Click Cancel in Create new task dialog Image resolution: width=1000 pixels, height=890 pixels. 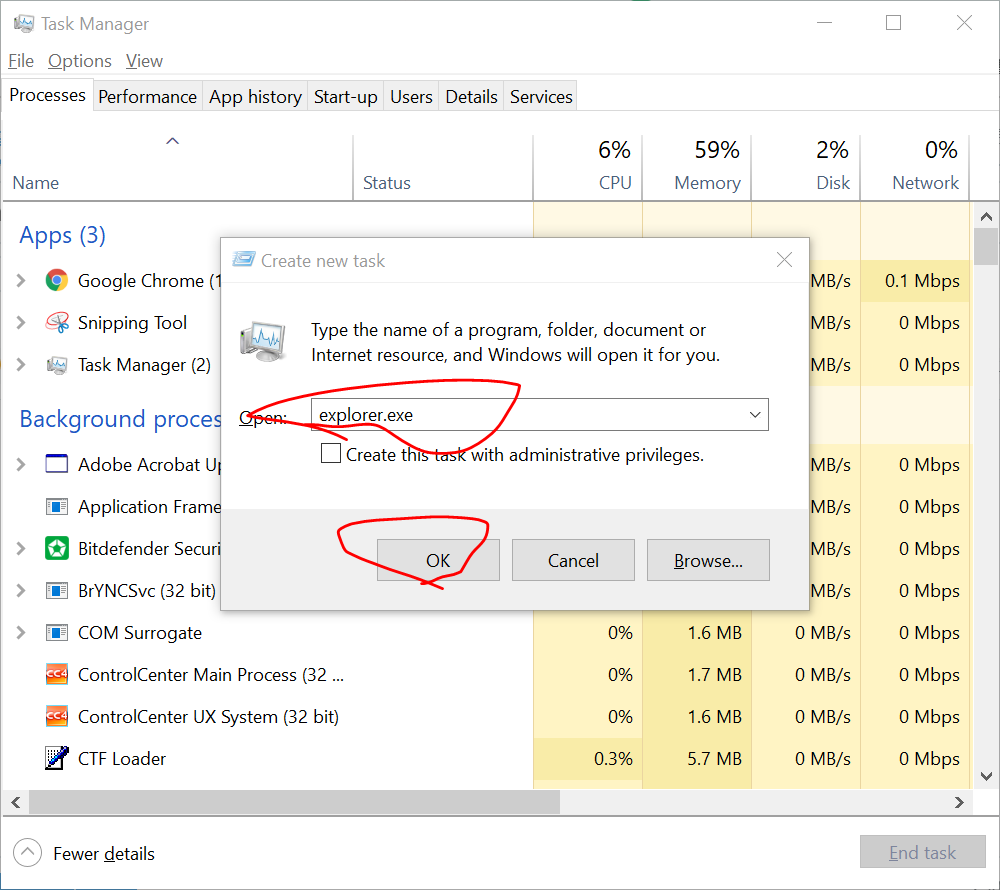(x=573, y=560)
